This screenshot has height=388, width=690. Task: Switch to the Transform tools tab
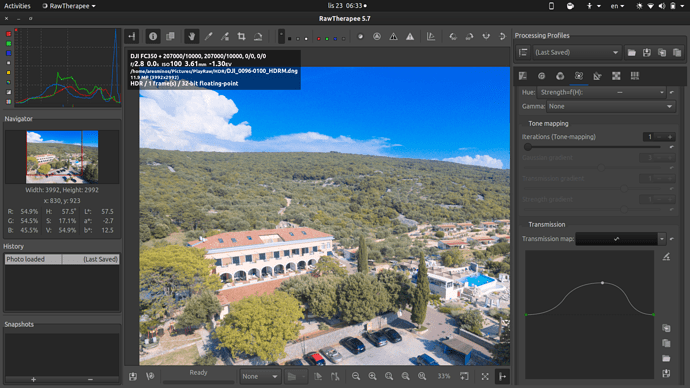597,76
